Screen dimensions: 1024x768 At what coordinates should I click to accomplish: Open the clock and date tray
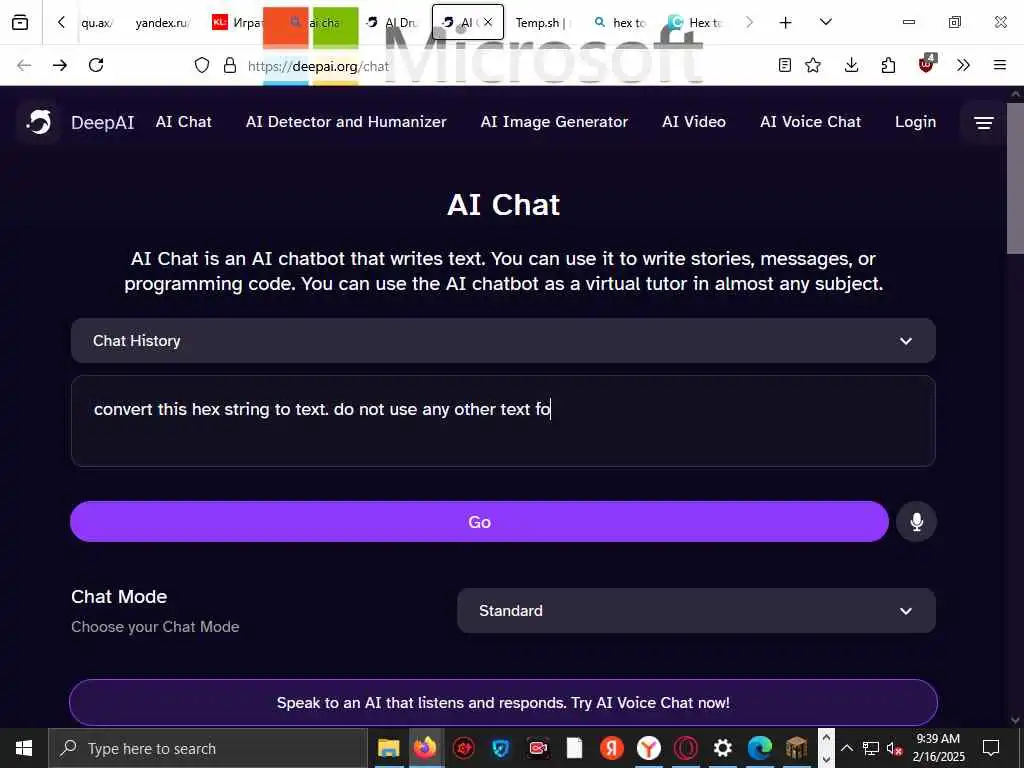point(938,748)
